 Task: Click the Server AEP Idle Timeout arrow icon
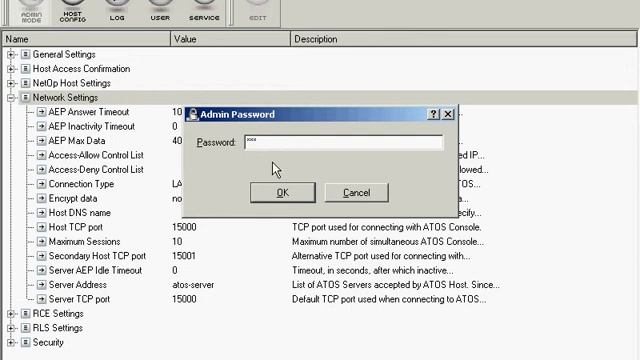click(x=41, y=270)
